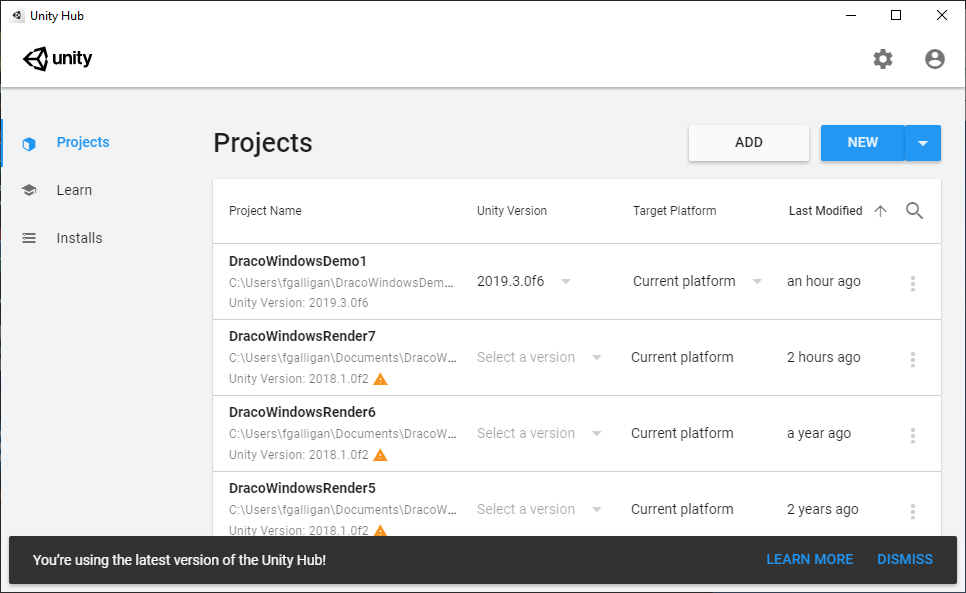The width and height of the screenshot is (966, 593).
Task: Open Select a version dropdown for DracoWindowsRender7
Action: coord(539,357)
